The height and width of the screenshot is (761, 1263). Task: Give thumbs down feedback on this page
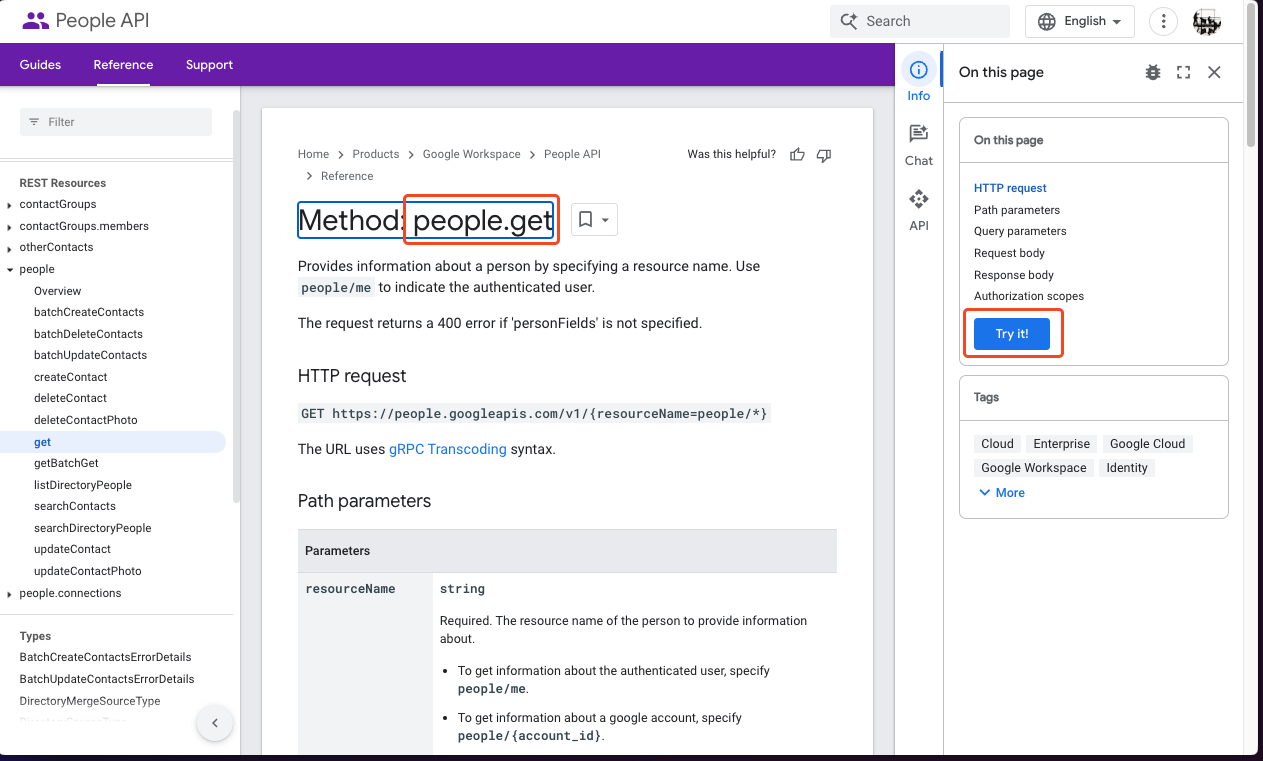point(823,154)
